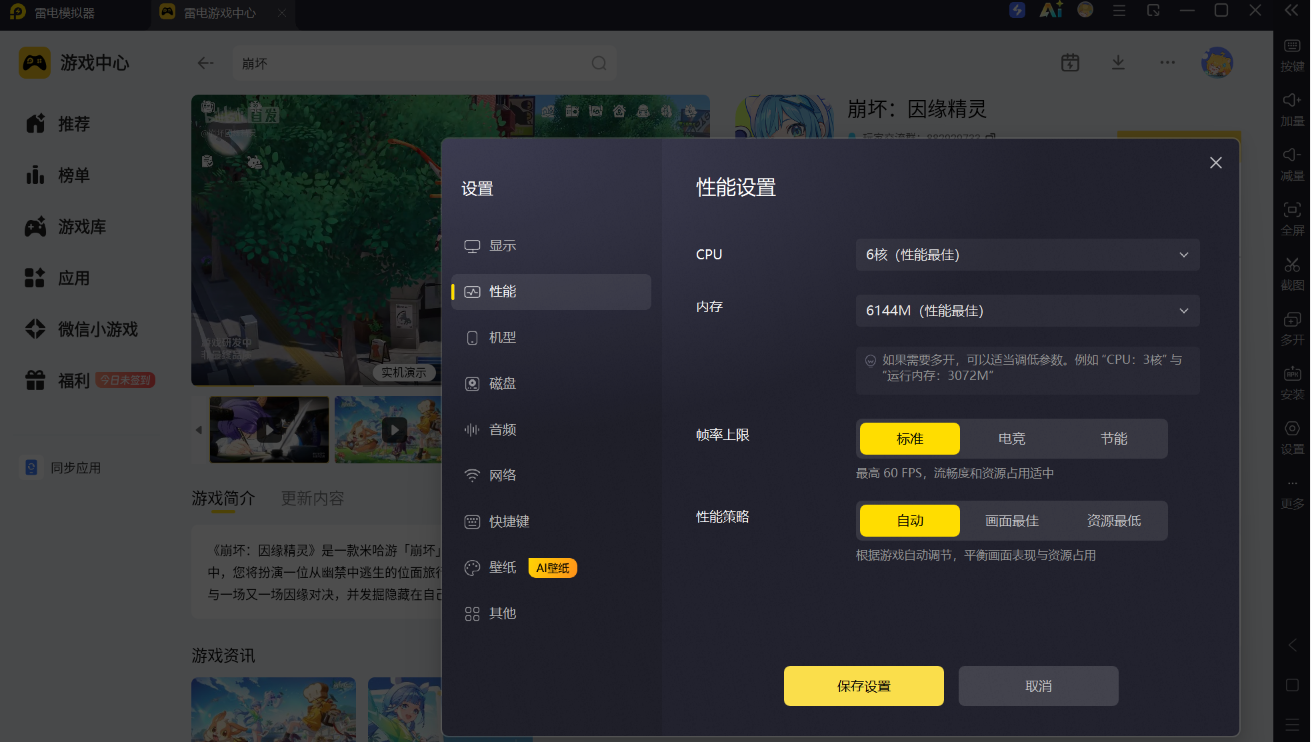The width and height of the screenshot is (1311, 743).
Task: Open 快捷键 settings category
Action: coord(551,522)
